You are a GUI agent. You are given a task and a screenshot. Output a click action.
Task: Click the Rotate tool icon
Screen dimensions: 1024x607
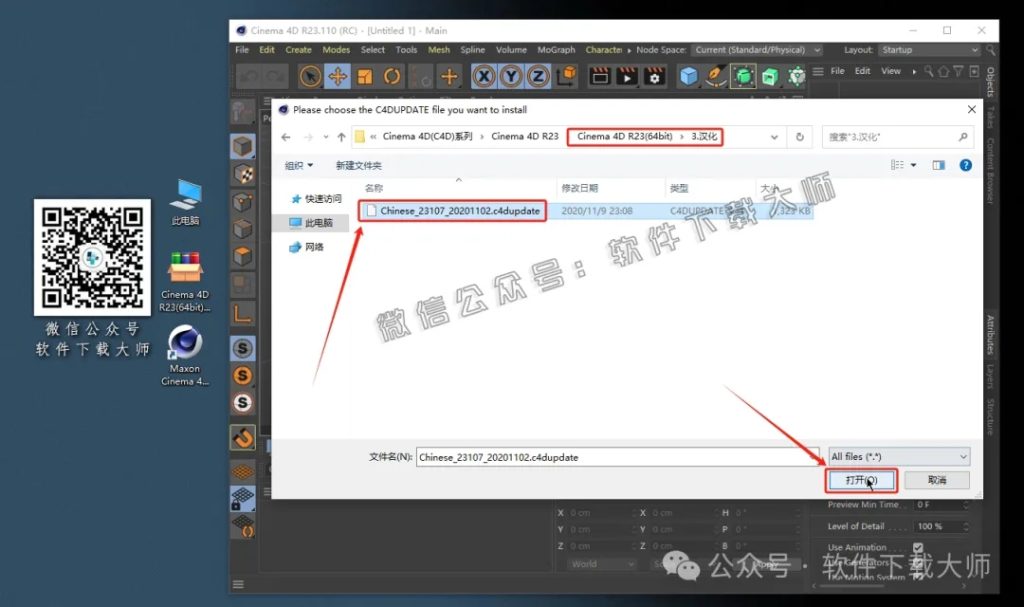392,76
